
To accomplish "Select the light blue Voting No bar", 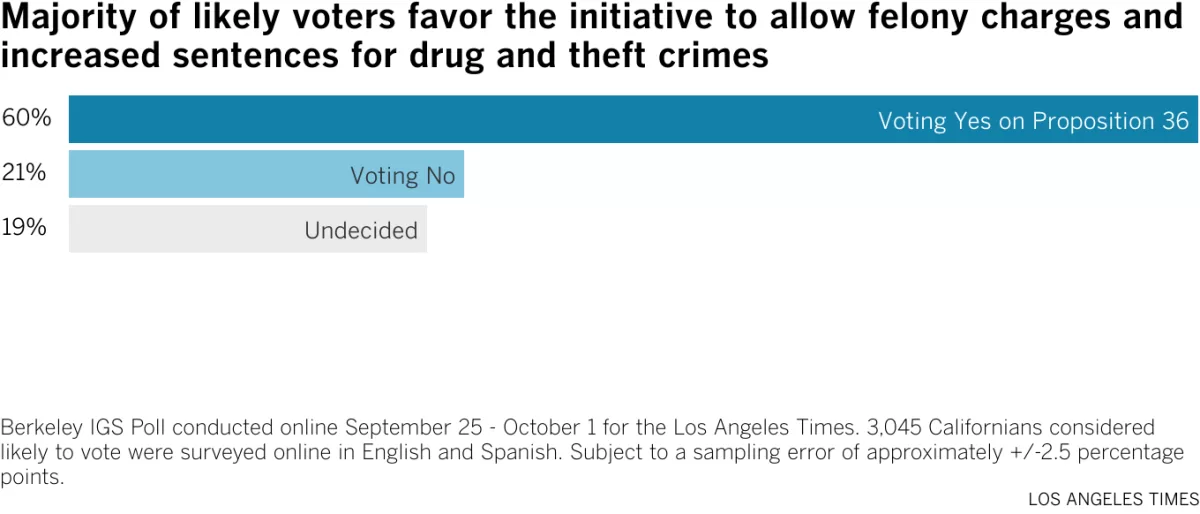I will tap(266, 174).
